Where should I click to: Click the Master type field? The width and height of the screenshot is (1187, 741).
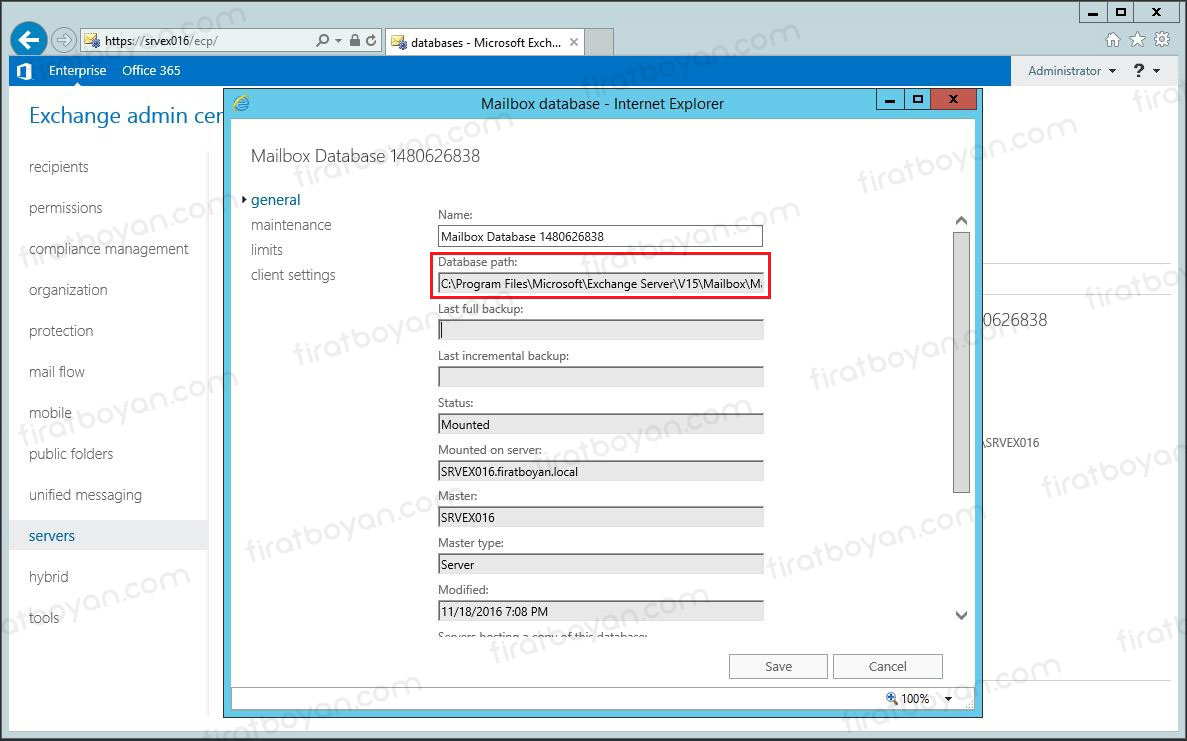coord(600,564)
